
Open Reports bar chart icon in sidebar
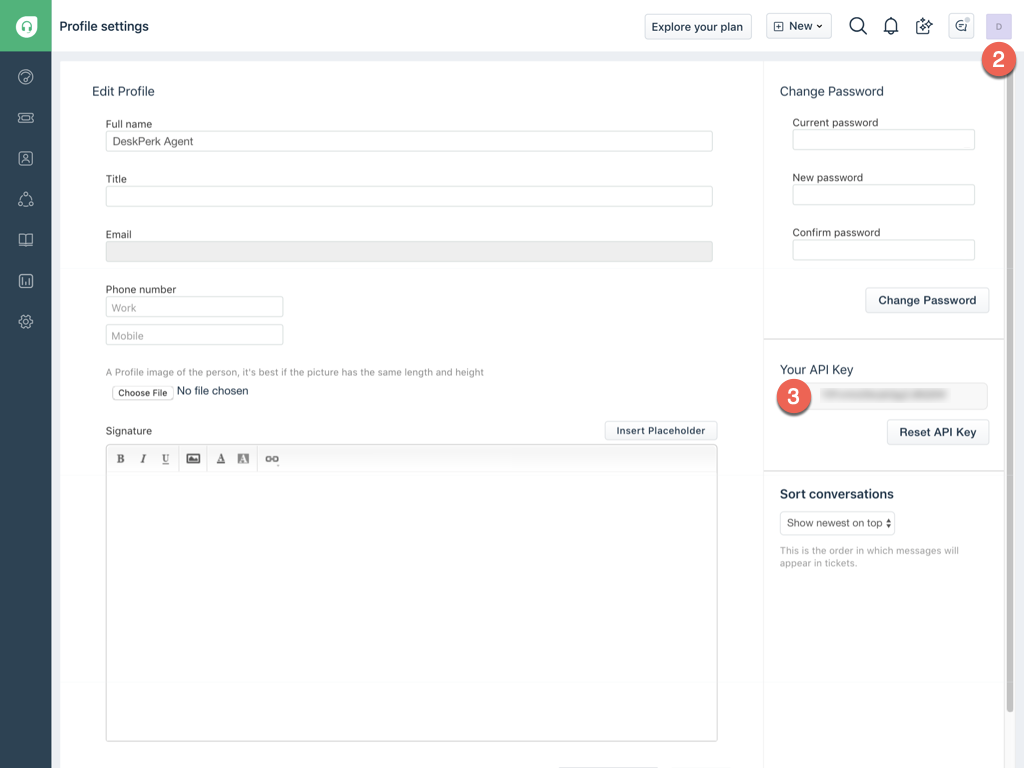point(26,281)
